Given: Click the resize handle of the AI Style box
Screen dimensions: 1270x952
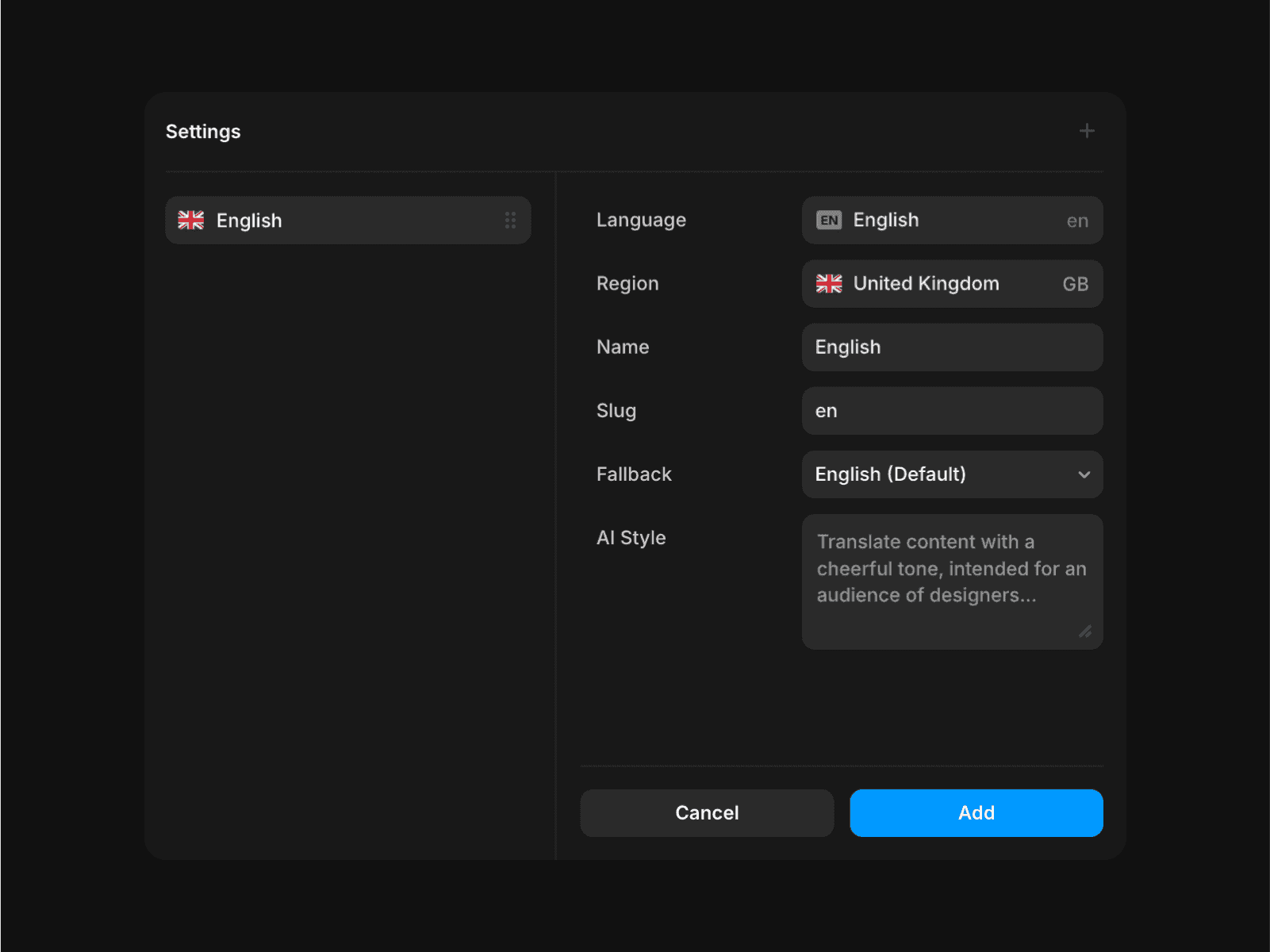Looking at the screenshot, I should (x=1087, y=632).
